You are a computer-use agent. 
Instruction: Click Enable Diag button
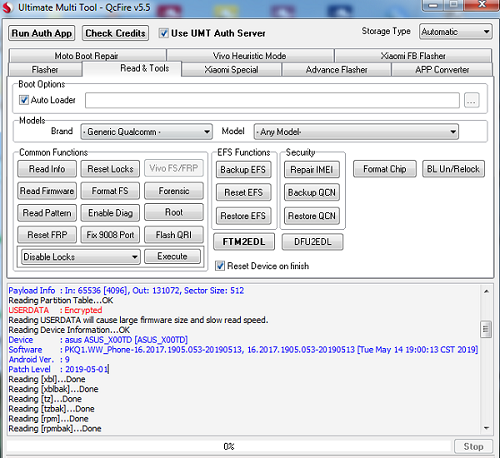(x=110, y=213)
